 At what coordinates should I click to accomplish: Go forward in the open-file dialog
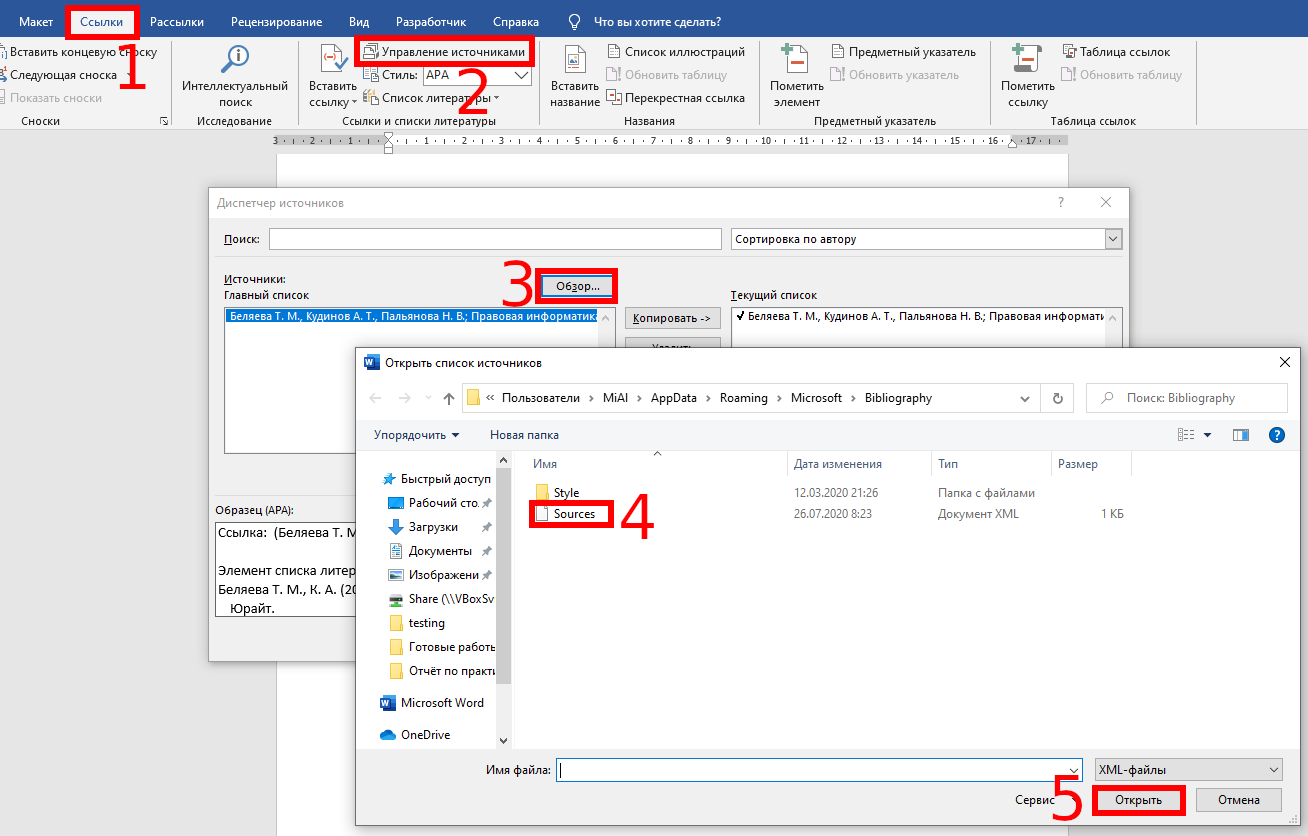click(404, 398)
